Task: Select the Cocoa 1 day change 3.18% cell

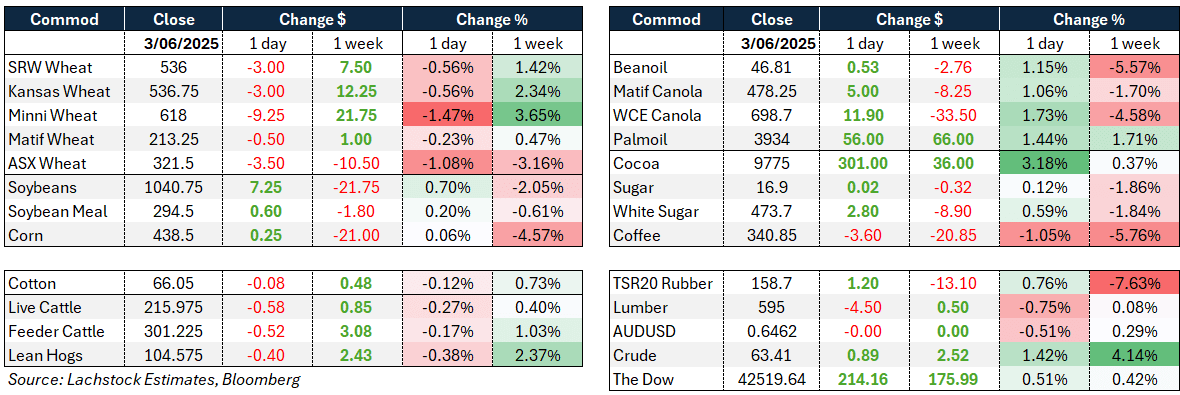Action: click(x=1044, y=163)
